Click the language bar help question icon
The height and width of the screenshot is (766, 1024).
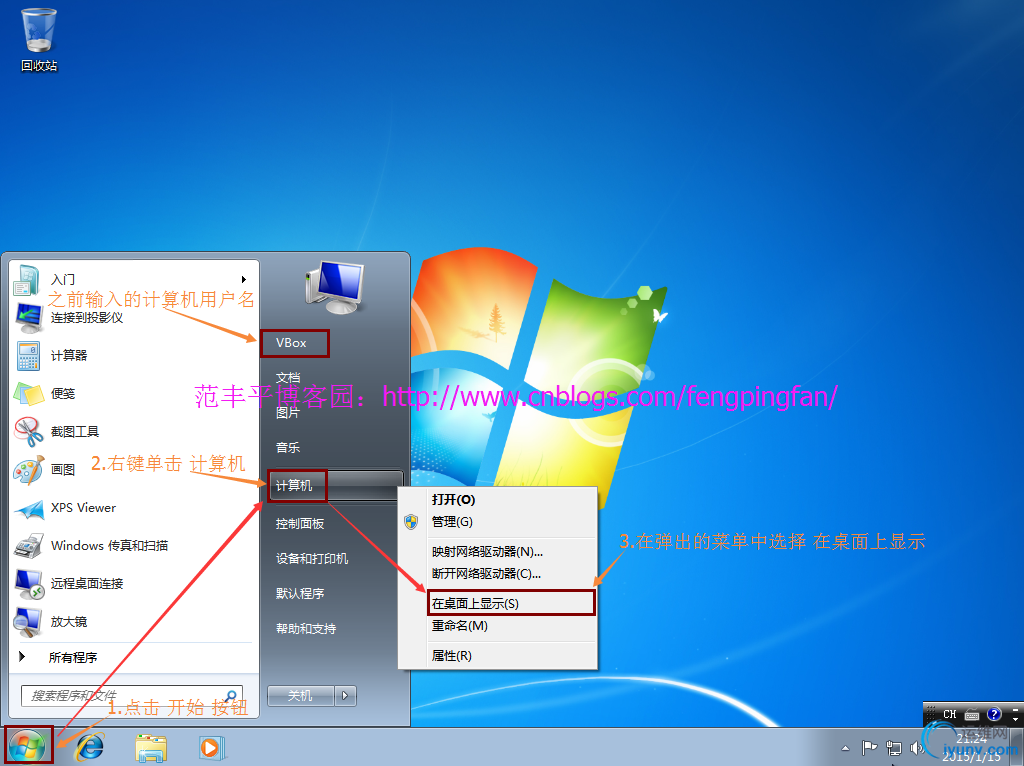coord(994,714)
